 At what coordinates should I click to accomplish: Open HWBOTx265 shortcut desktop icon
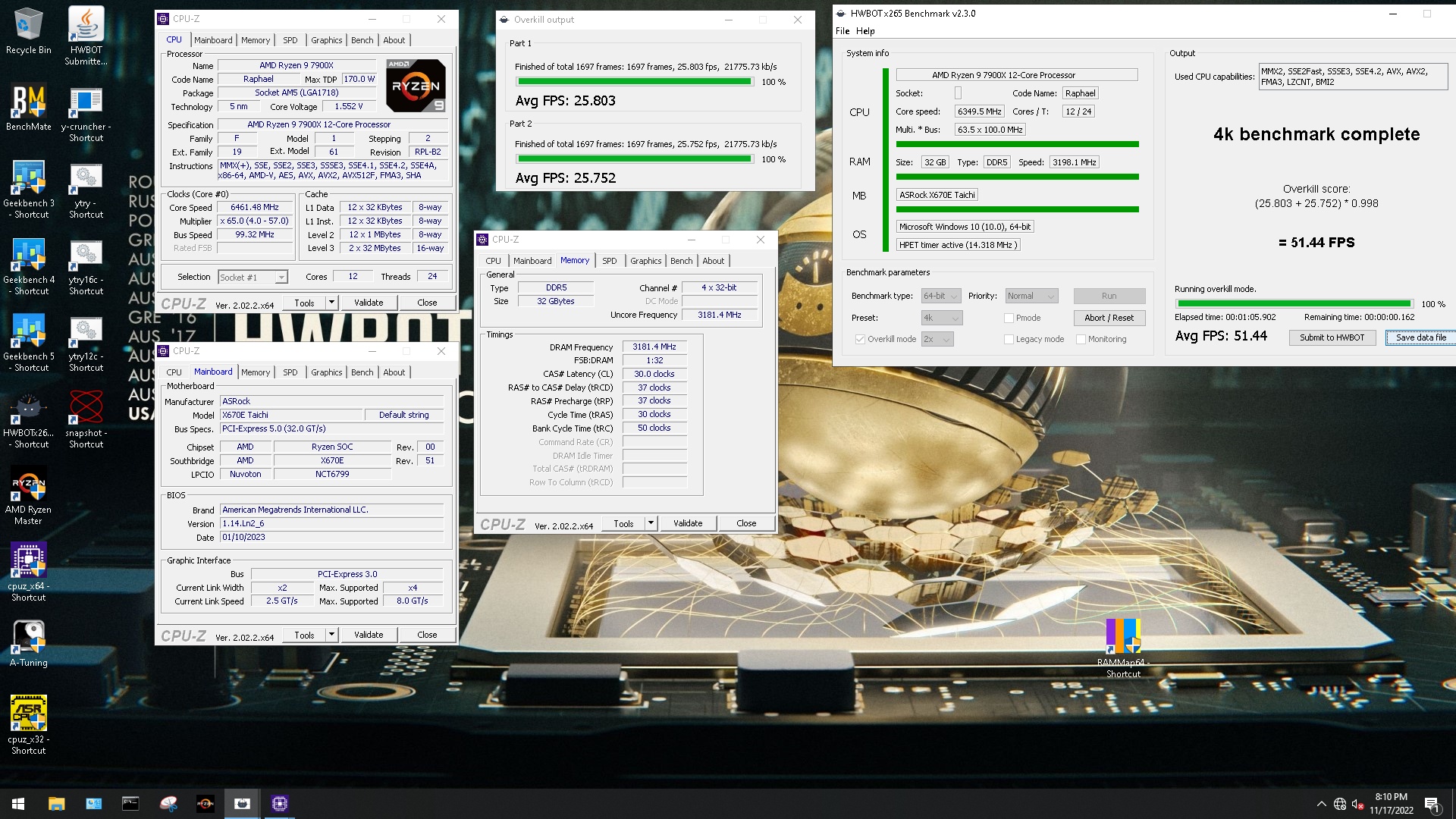click(x=29, y=419)
